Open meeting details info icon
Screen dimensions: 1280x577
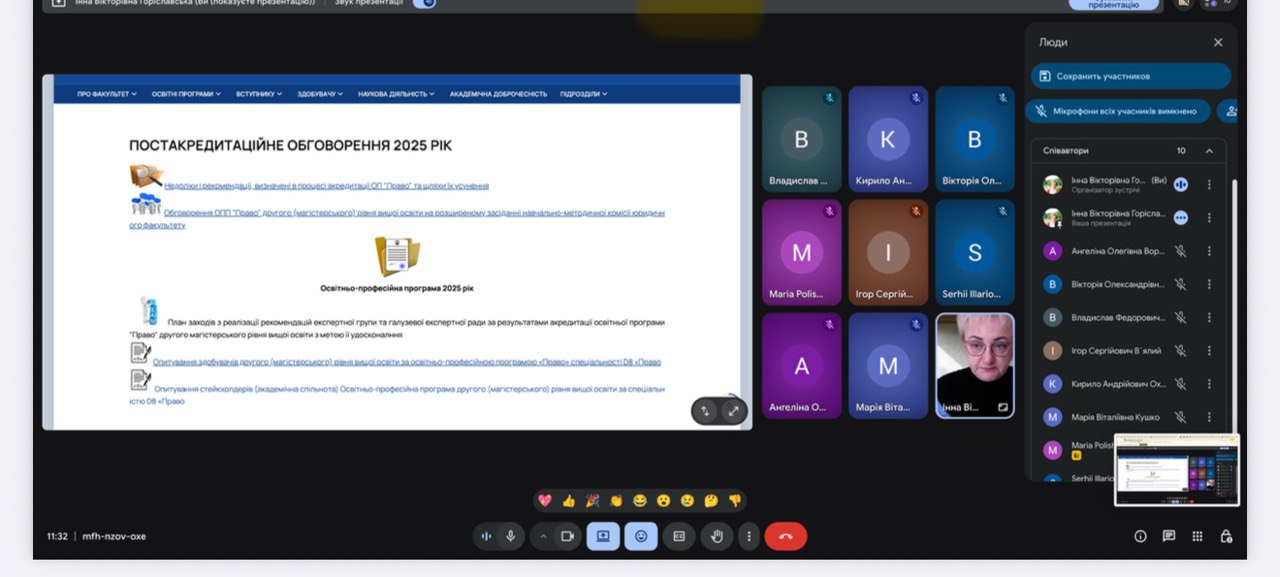[1140, 536]
